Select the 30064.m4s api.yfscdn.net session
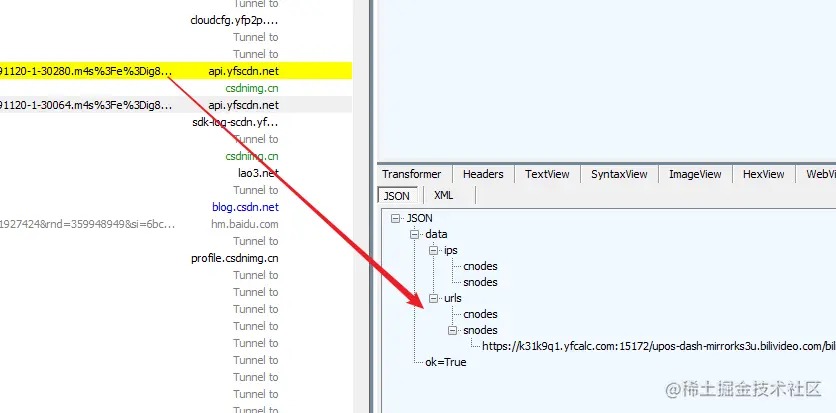This screenshot has height=413, width=836. 176,105
